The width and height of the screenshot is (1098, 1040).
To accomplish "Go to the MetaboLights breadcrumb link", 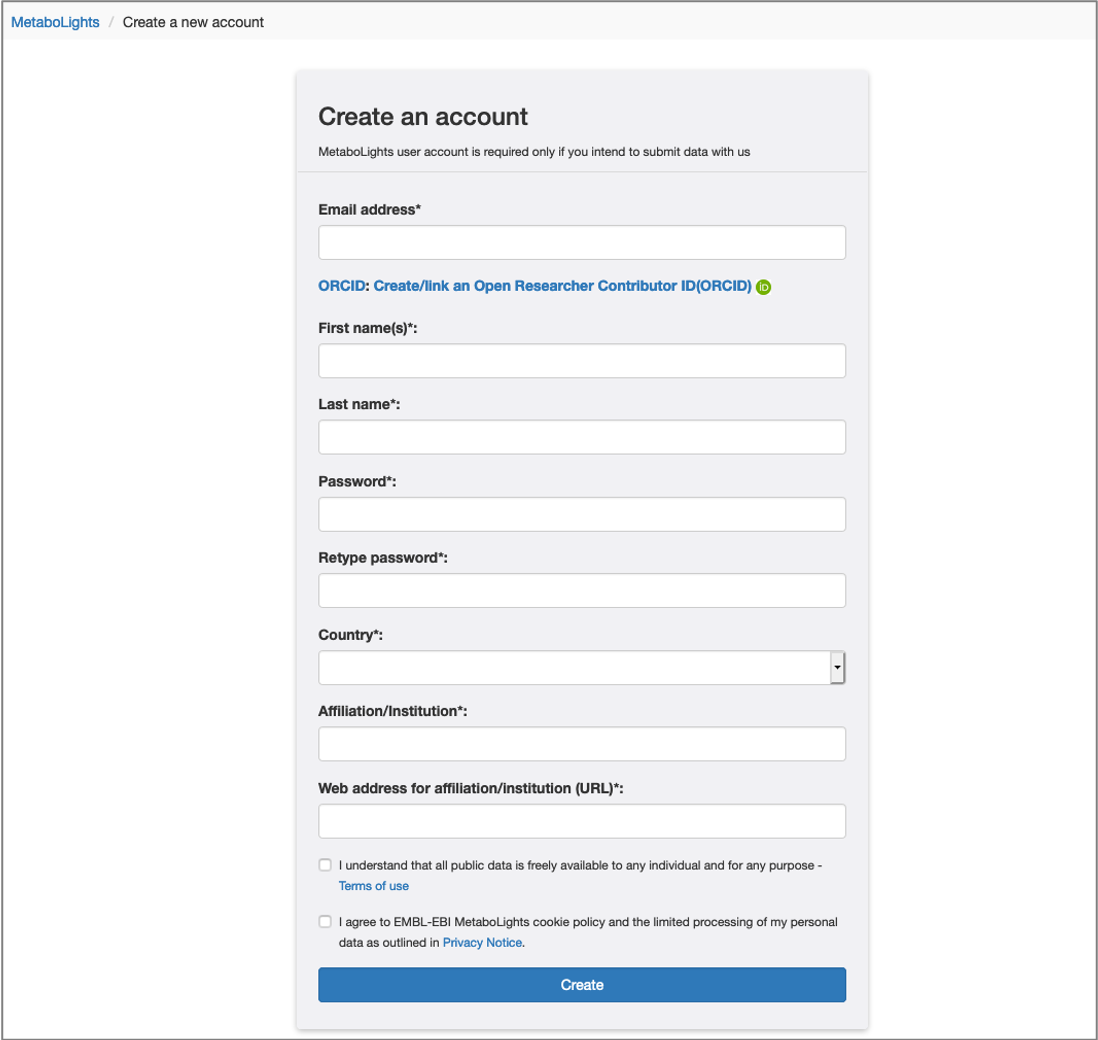I will click(55, 22).
